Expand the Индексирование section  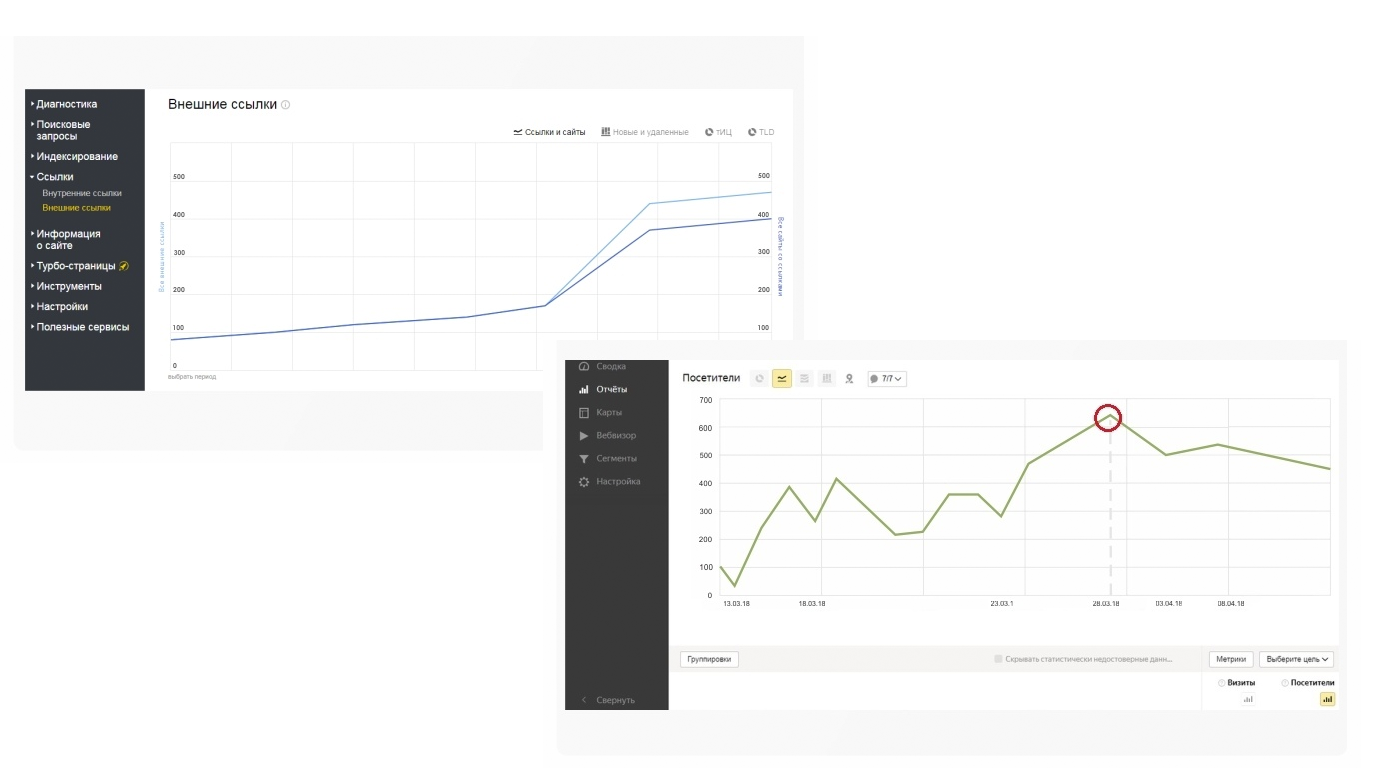click(75, 156)
